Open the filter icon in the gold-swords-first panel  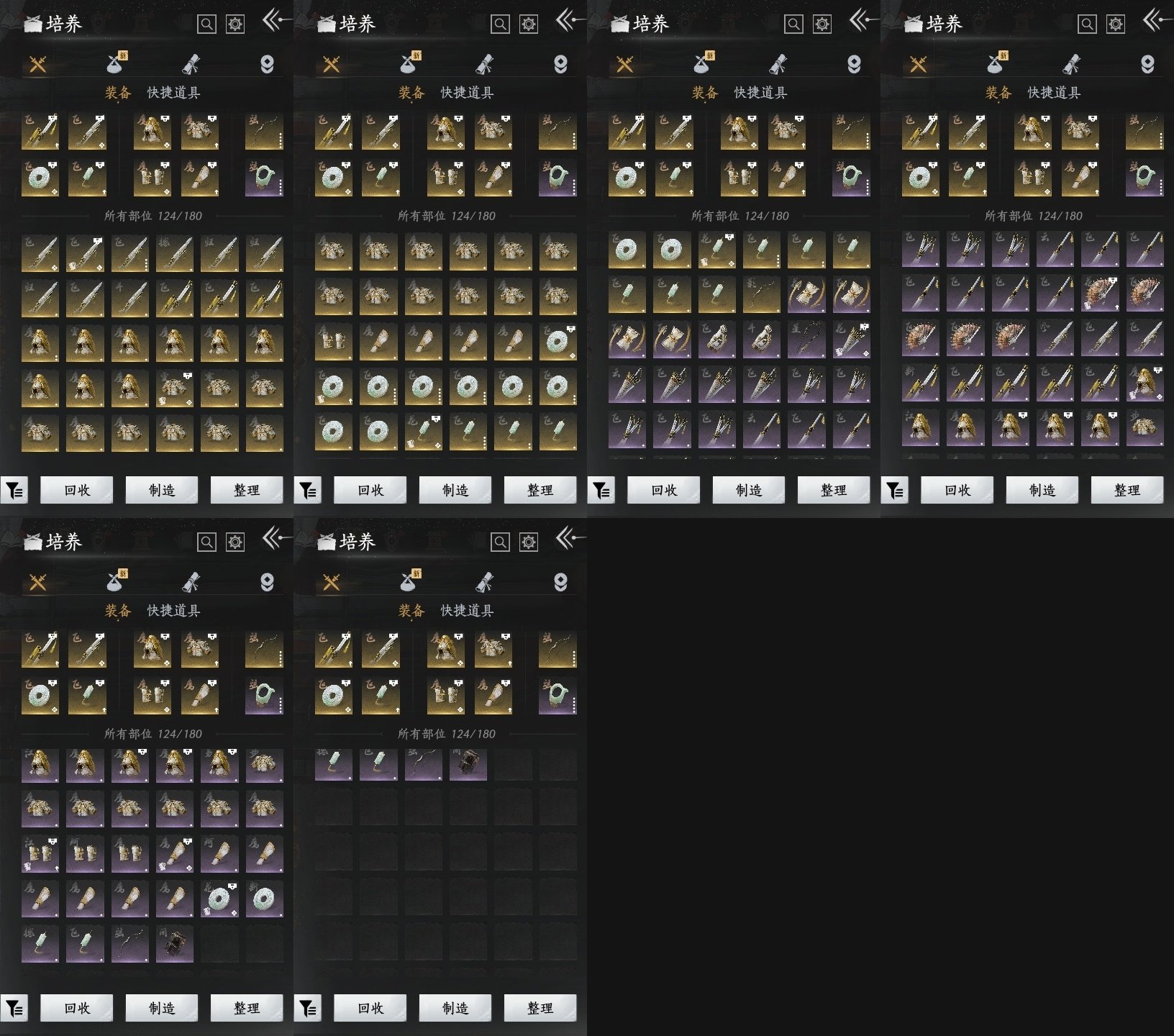pos(14,491)
